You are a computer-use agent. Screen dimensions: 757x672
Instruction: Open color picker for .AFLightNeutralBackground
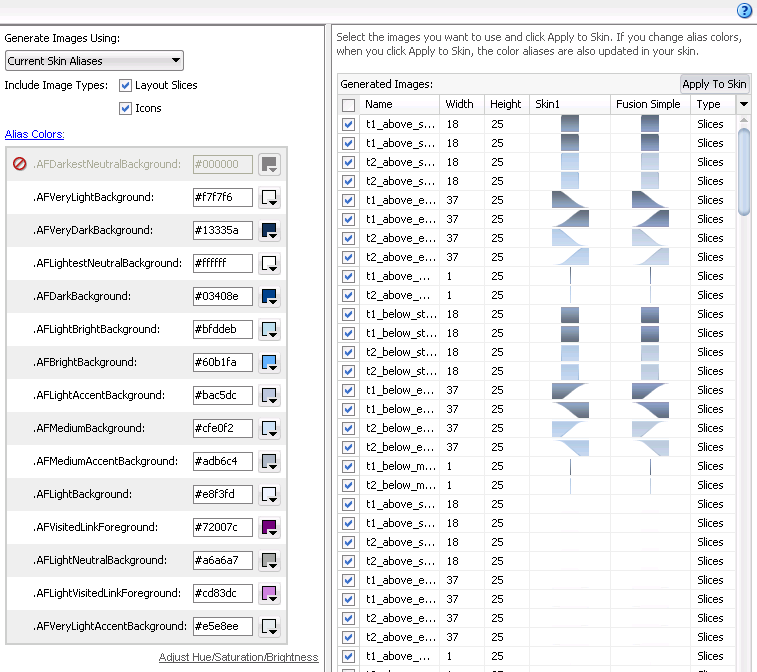click(269, 560)
